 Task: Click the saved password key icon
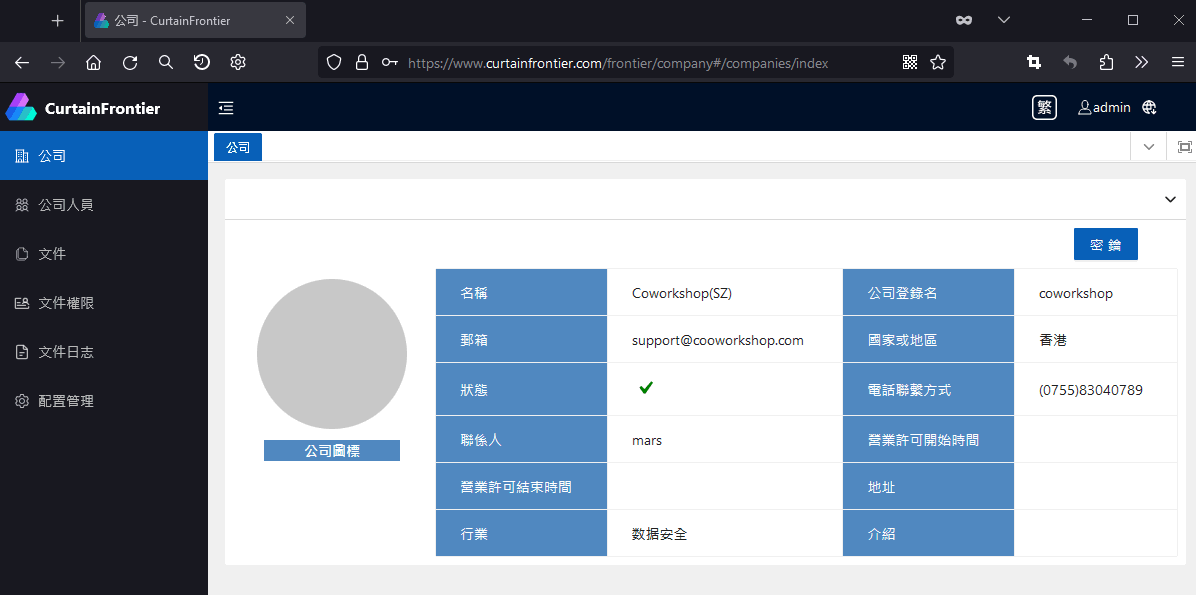(390, 63)
